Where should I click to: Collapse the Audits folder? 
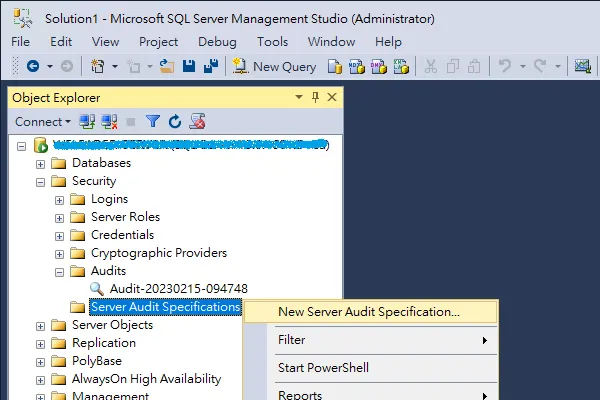click(x=59, y=272)
